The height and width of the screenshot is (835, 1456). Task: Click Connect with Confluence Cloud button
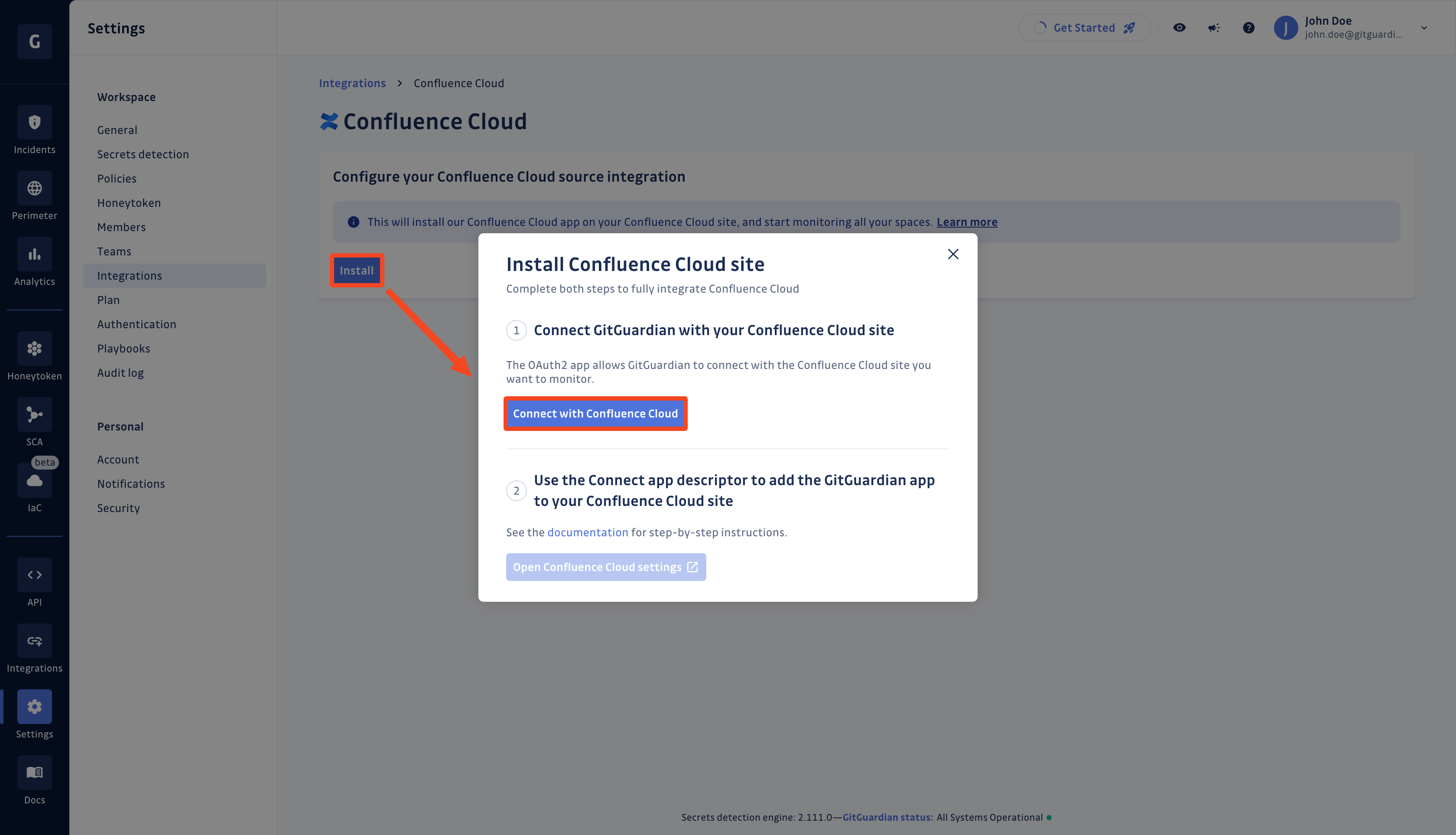pyautogui.click(x=595, y=413)
